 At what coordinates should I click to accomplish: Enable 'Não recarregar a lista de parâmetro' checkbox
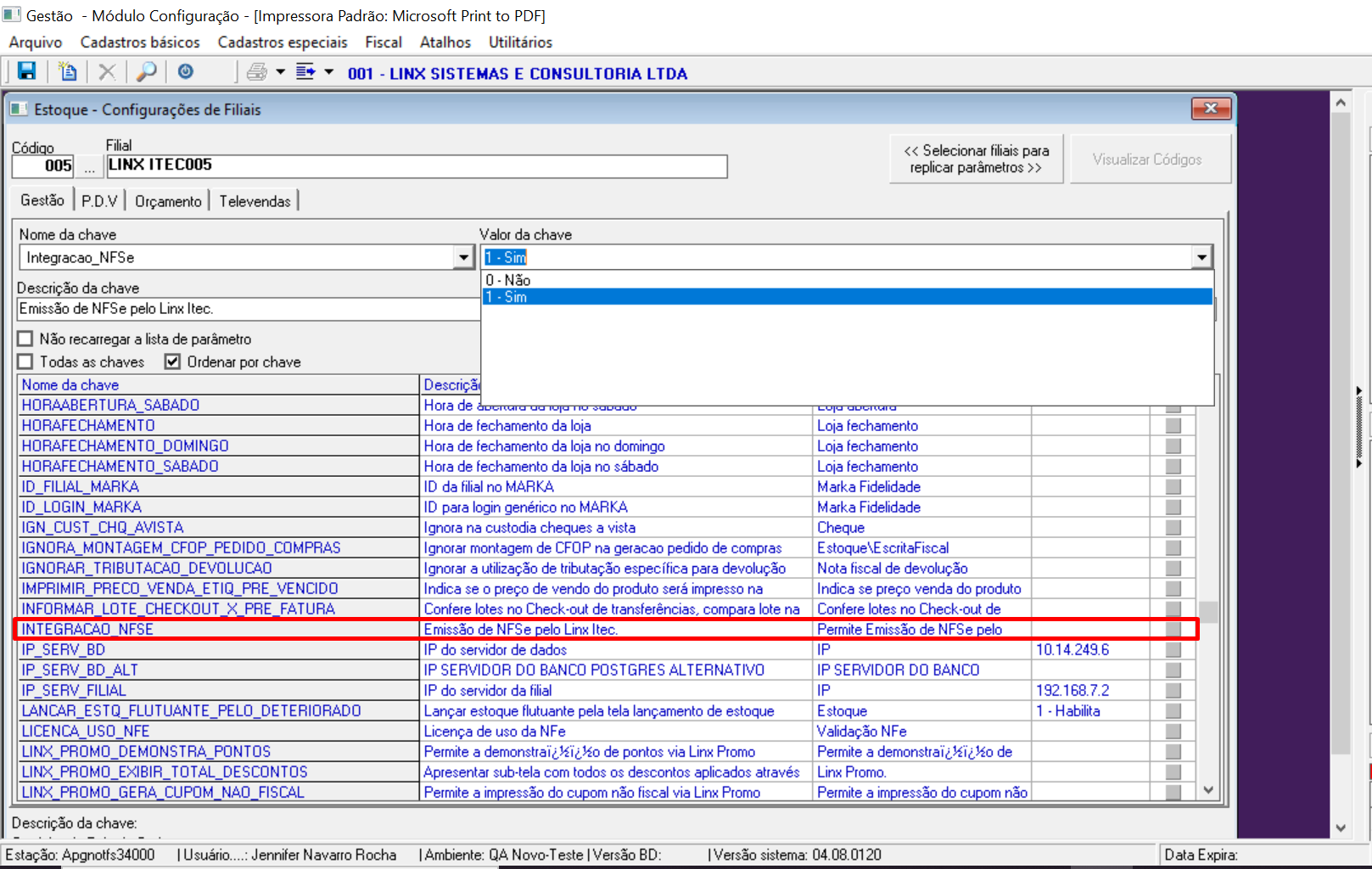click(25, 339)
